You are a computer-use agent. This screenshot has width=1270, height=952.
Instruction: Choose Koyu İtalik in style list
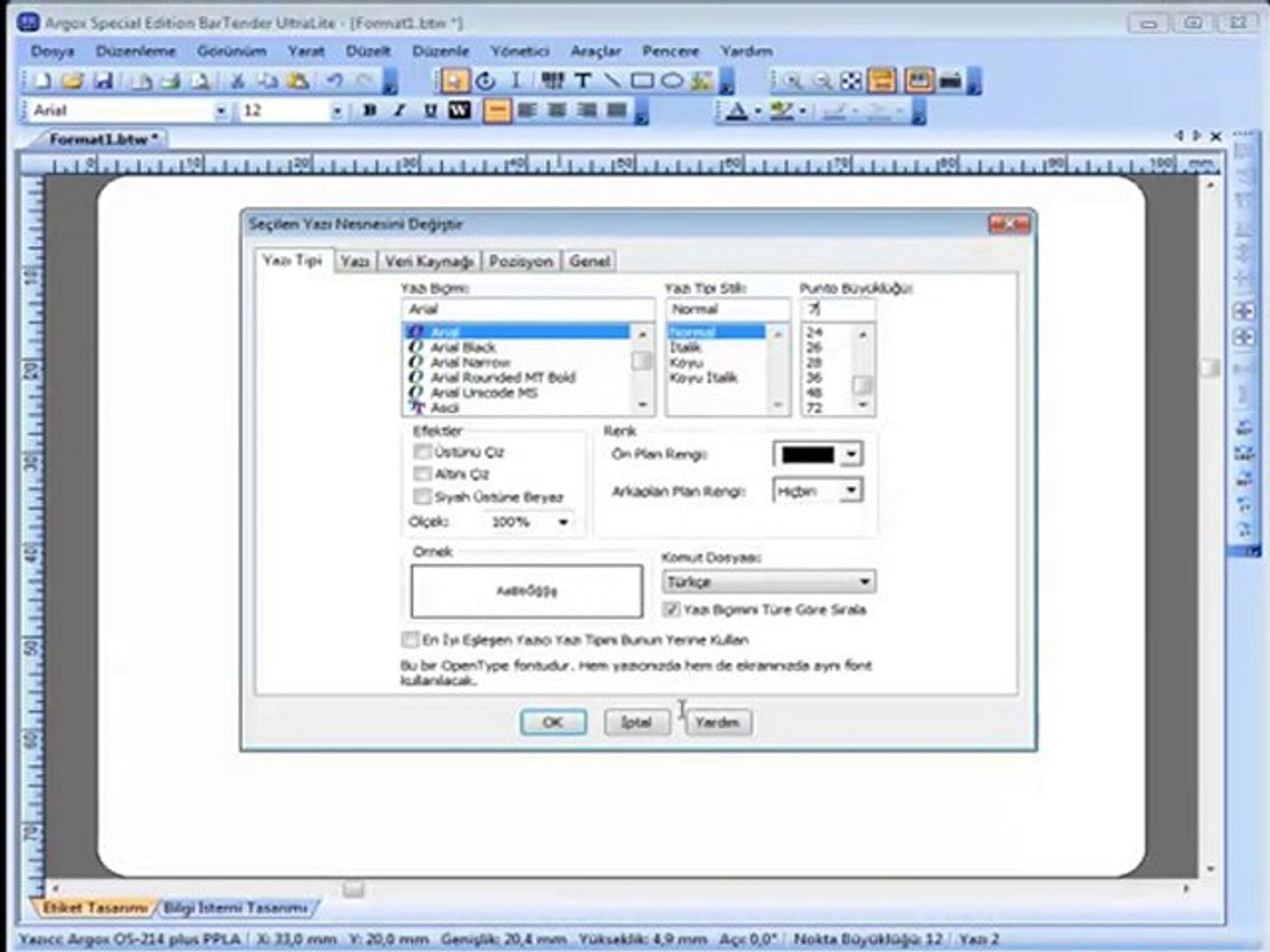point(703,377)
